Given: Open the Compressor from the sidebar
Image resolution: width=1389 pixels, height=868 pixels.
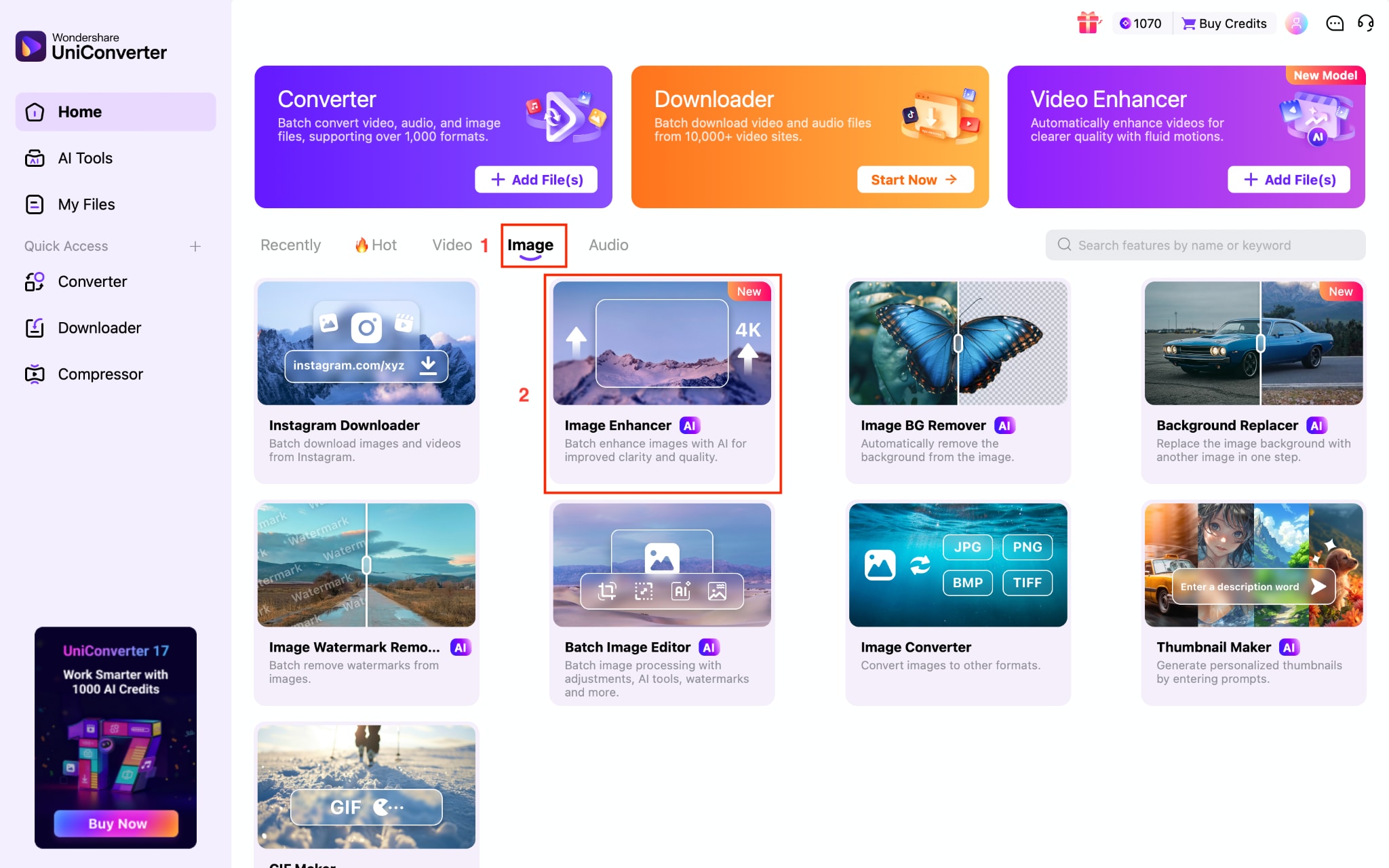Looking at the screenshot, I should (100, 374).
